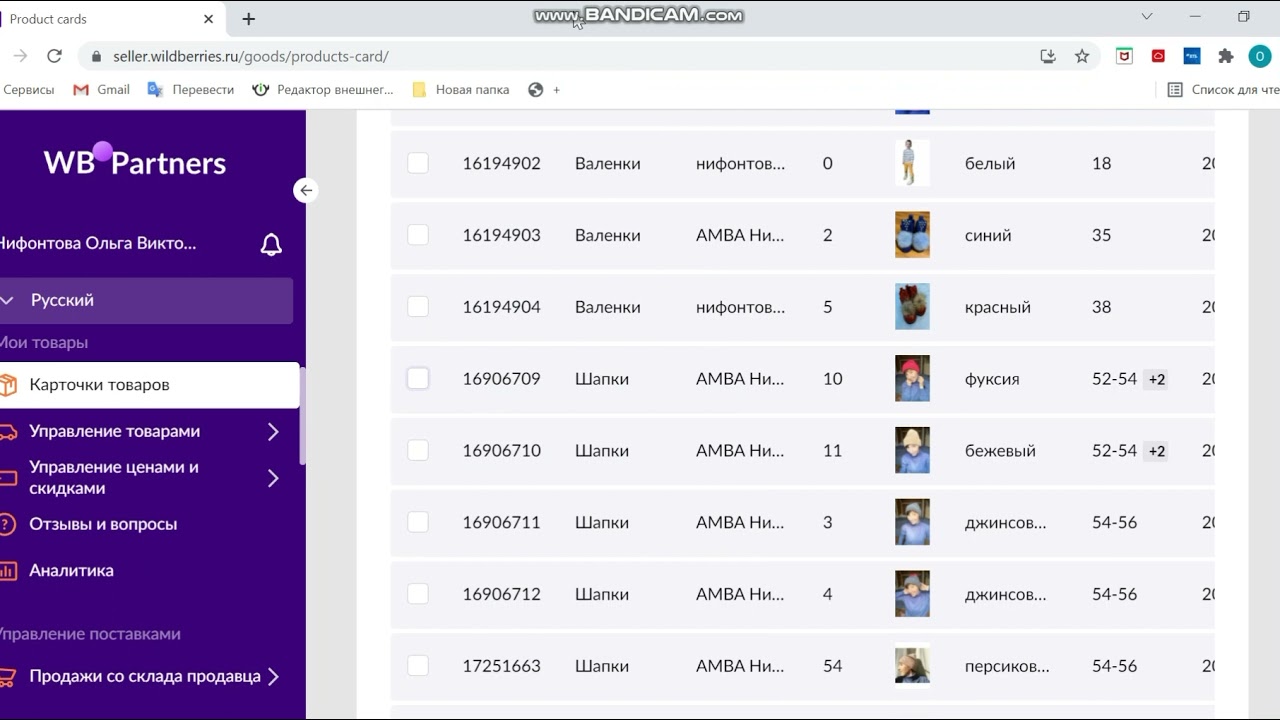Click article number 16906712
The image size is (1280, 720).
[501, 594]
